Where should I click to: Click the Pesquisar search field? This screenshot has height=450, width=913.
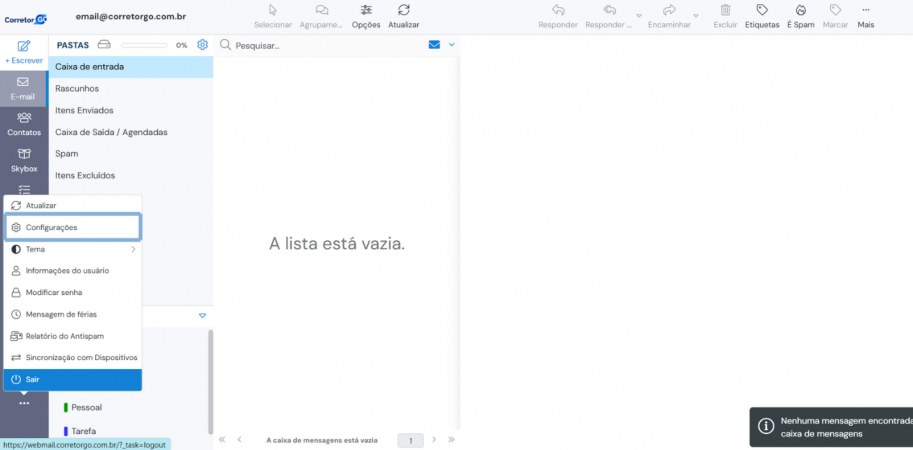[329, 45]
